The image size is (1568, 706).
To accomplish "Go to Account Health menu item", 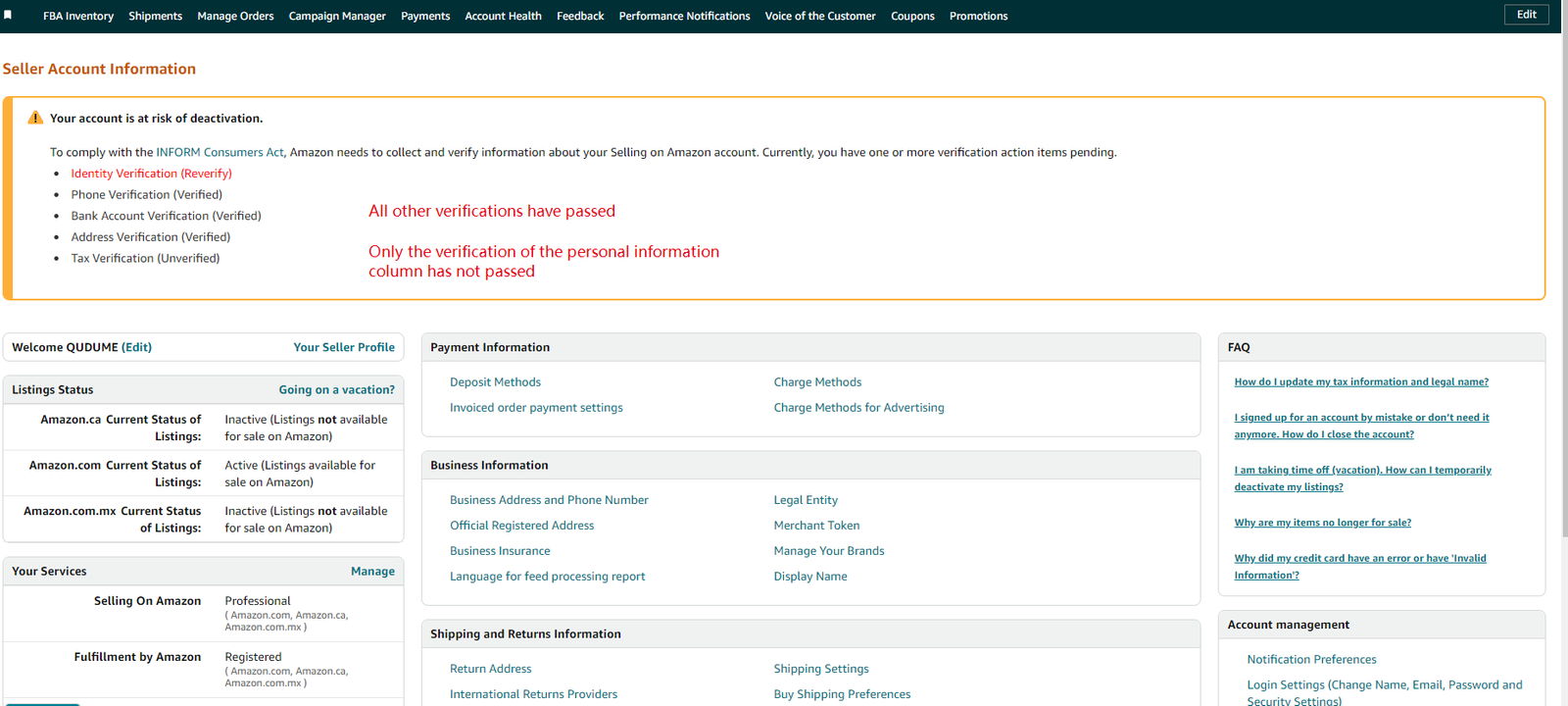I will pos(503,16).
